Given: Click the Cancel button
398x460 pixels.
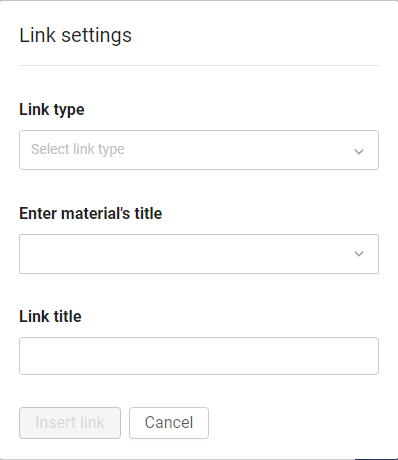Looking at the screenshot, I should coord(169,423).
